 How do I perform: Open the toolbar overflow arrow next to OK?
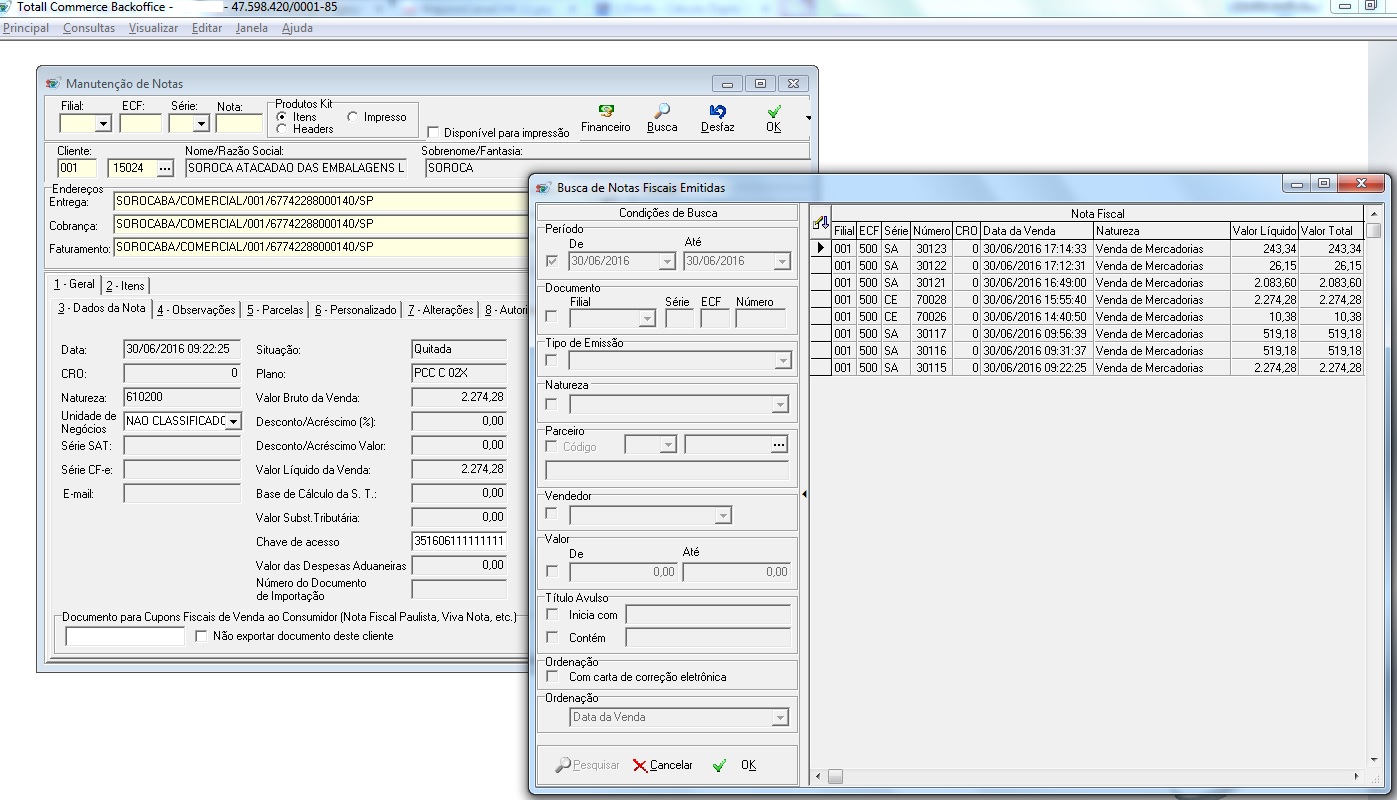pyautogui.click(x=808, y=118)
